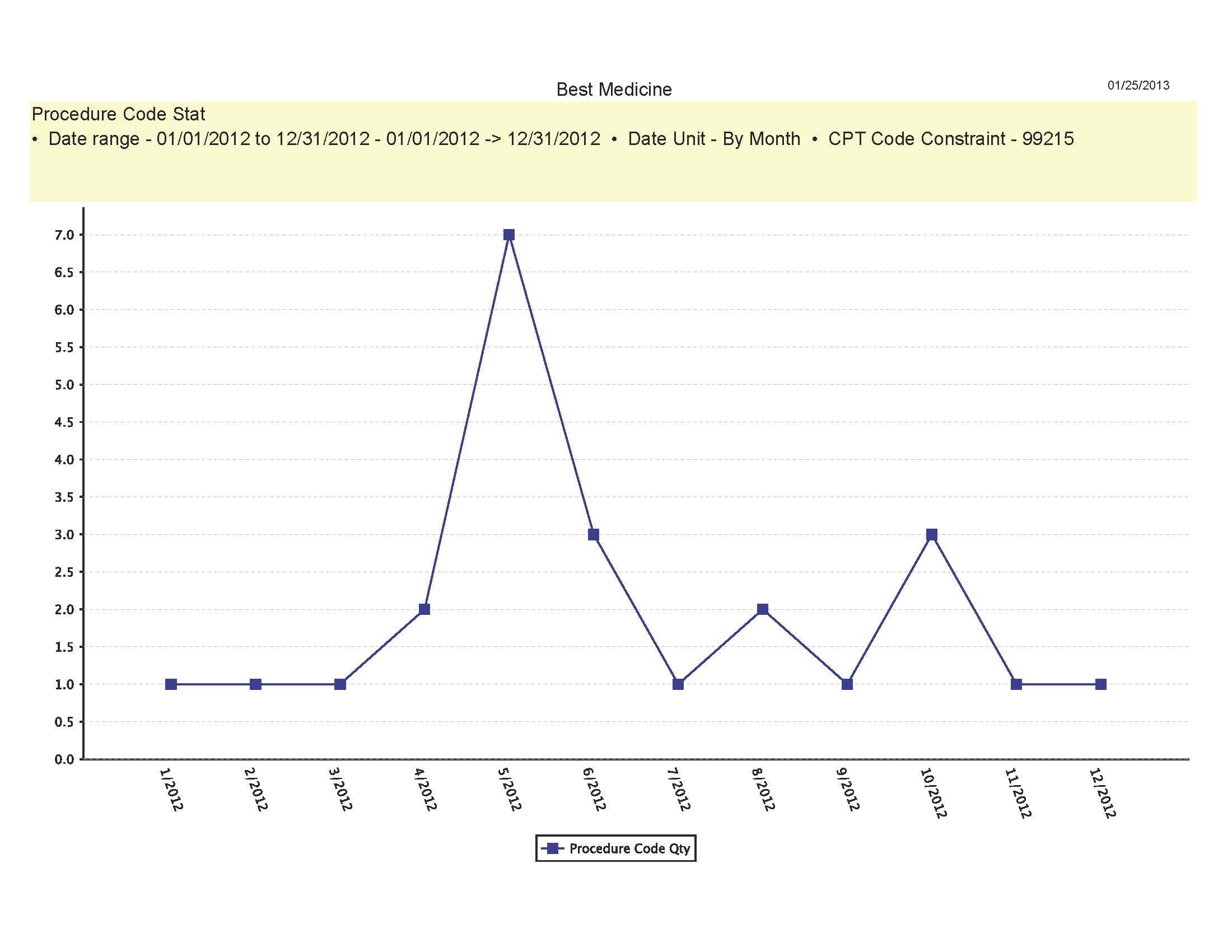Screen dimensions: 1232x952
Task: Select the 11/2012 data point marker
Action: tap(1016, 684)
